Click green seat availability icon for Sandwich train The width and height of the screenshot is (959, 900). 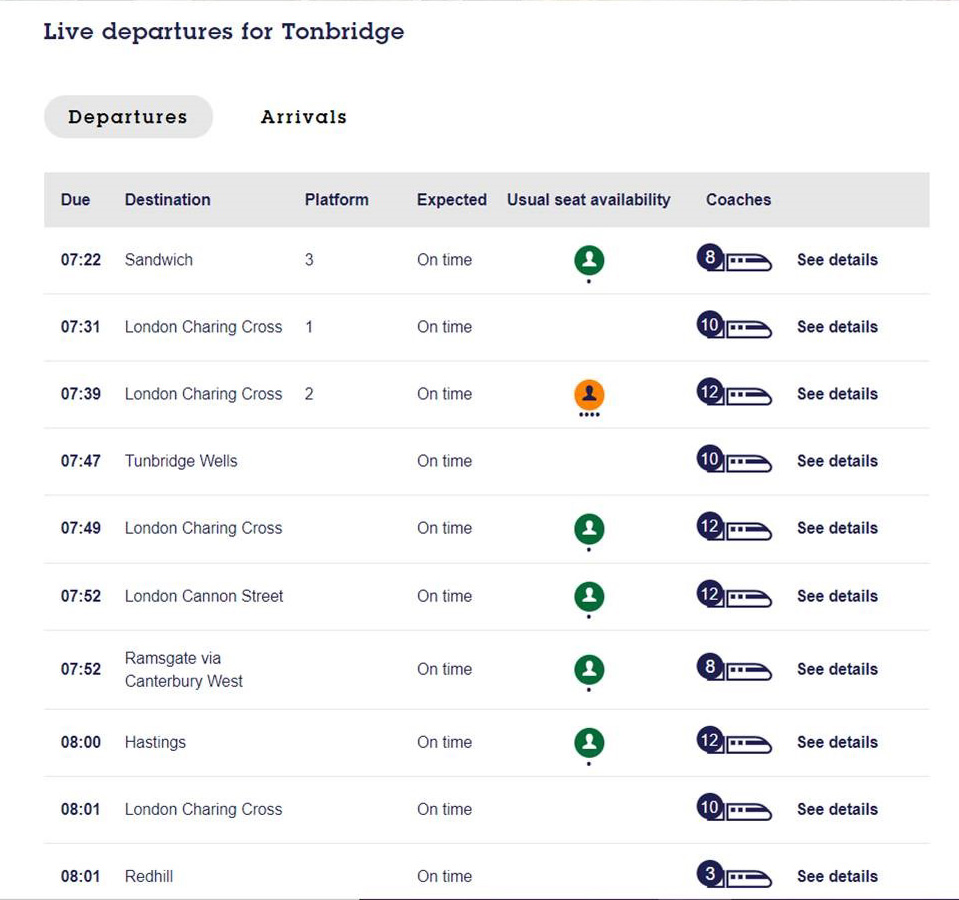[589, 260]
